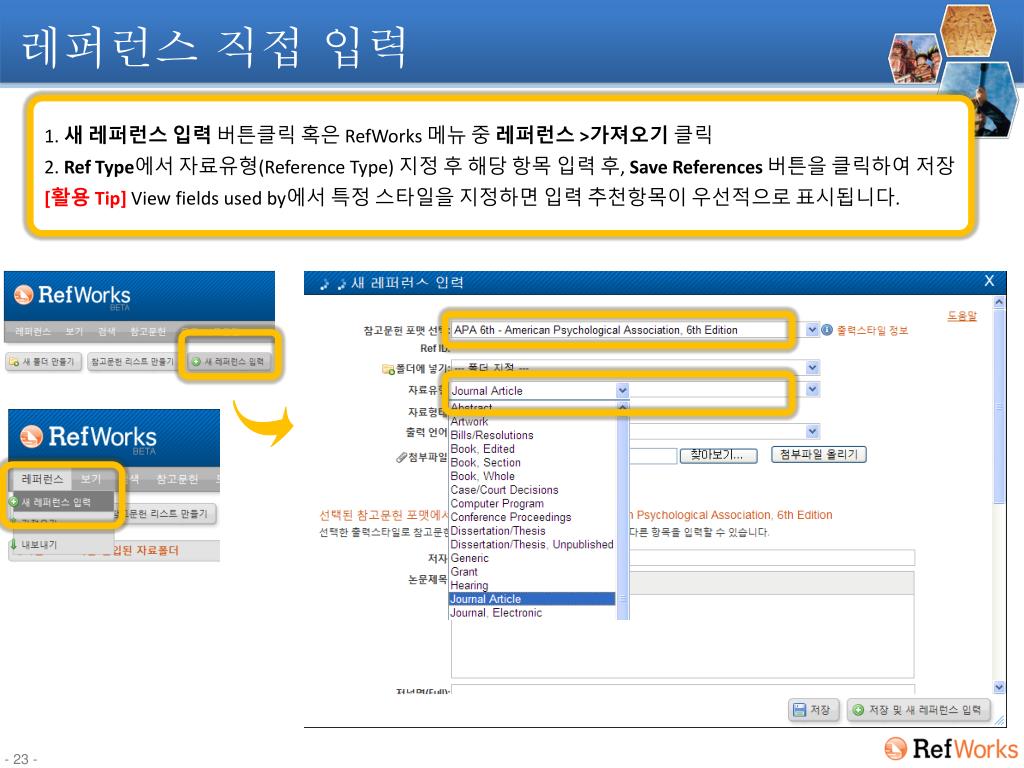Click the up arrow of the type list scrollbar
The height and width of the screenshot is (768, 1024).
(x=623, y=408)
